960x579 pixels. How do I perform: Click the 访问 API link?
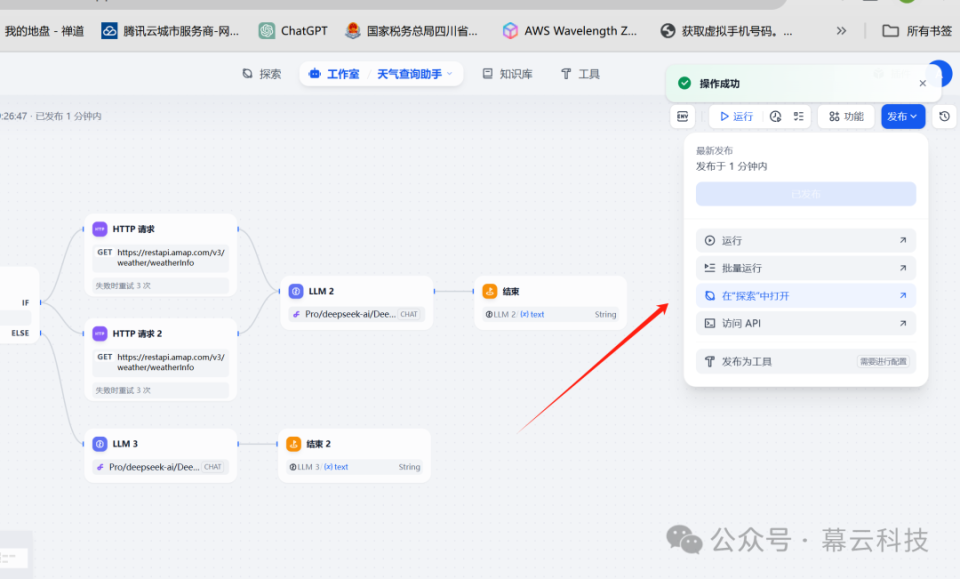coord(805,323)
